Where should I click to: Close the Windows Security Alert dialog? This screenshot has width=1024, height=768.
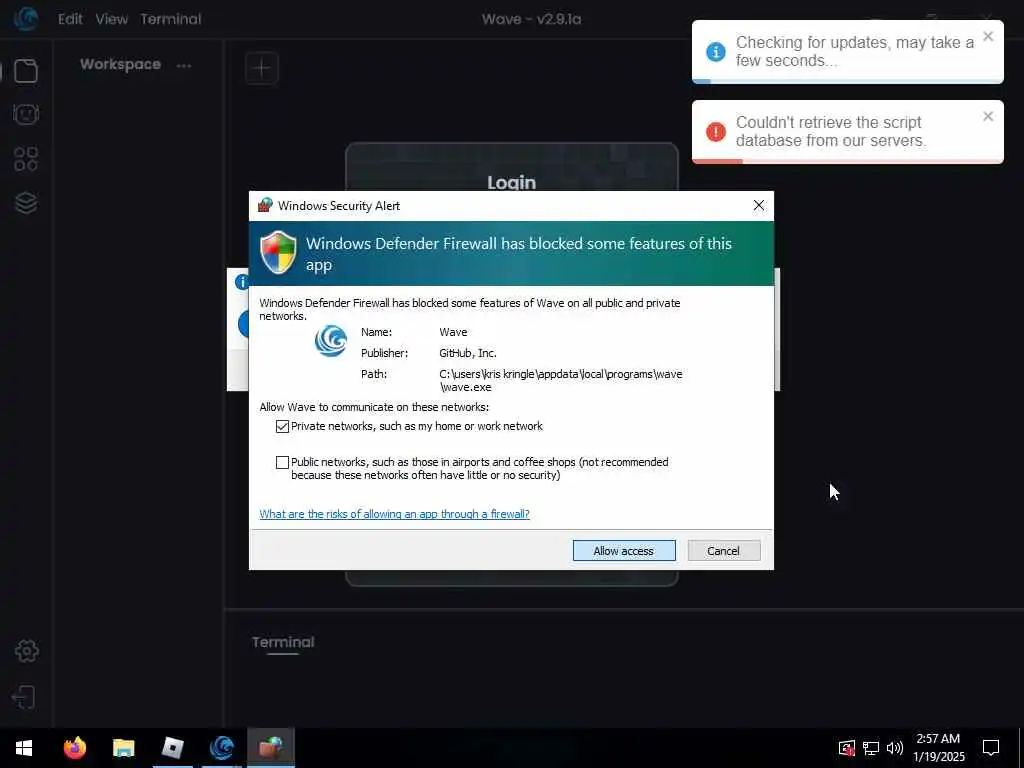pyautogui.click(x=759, y=205)
